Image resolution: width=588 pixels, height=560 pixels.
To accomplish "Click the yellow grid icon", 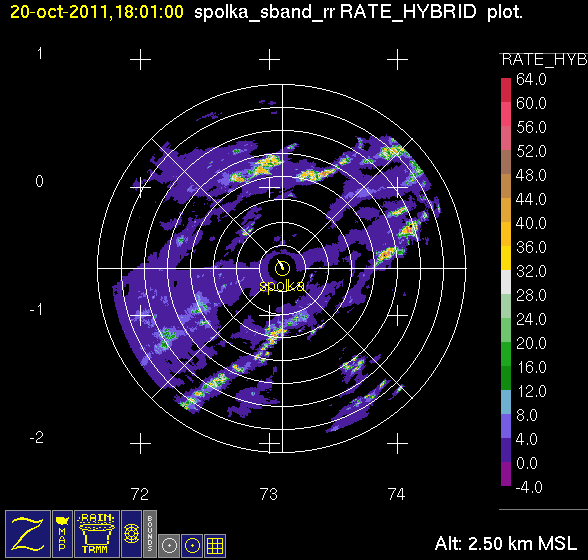I will pos(215,546).
